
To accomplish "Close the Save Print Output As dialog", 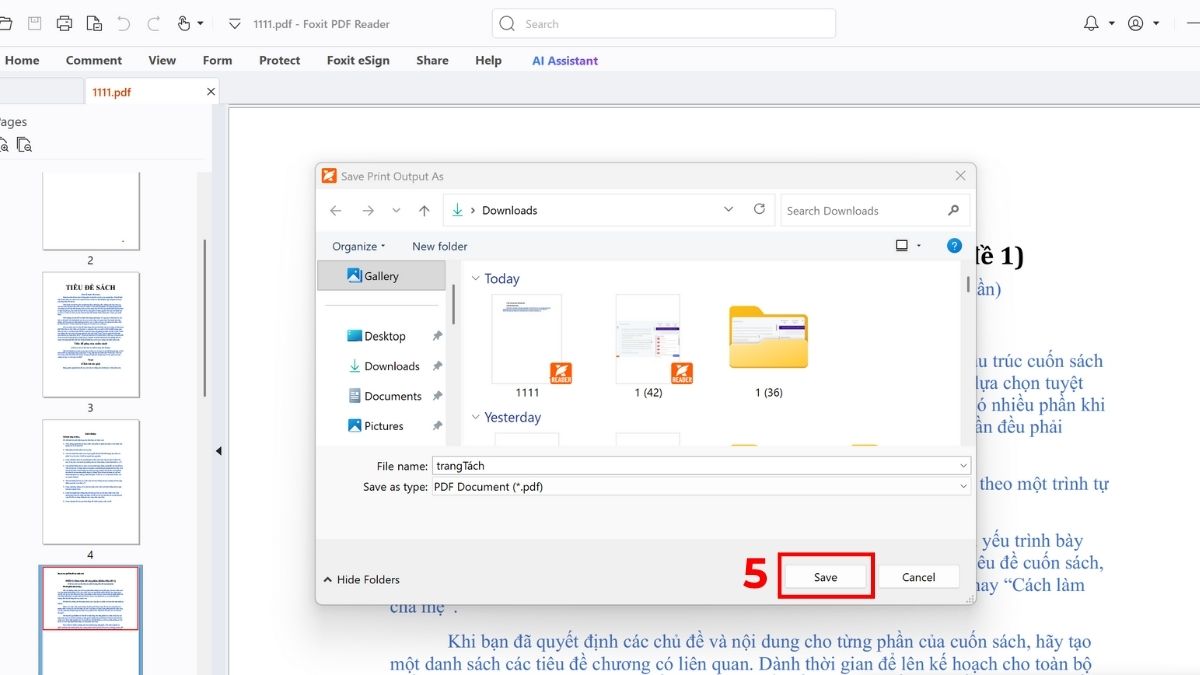I will pos(960,176).
